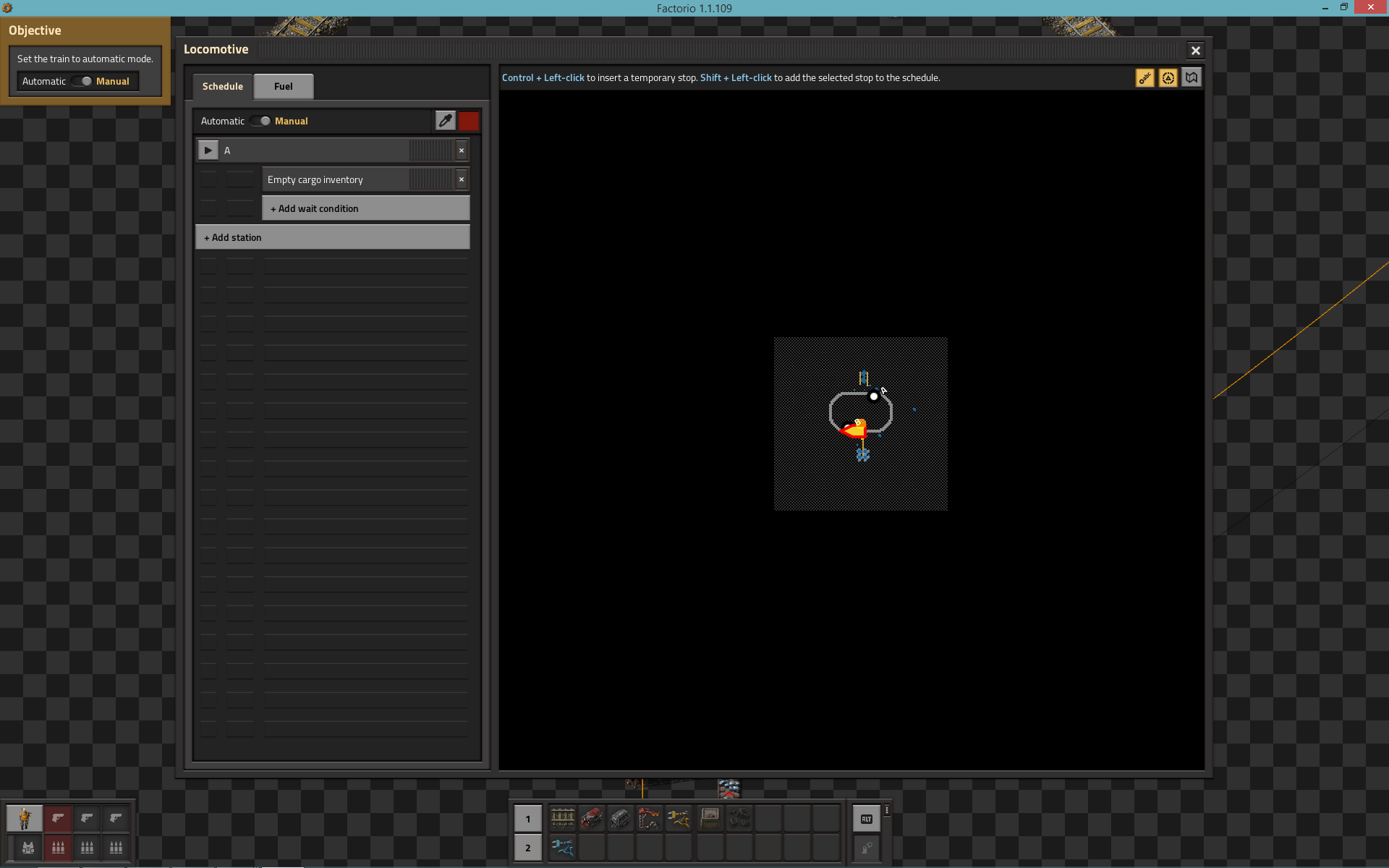Expand the Add station list
The height and width of the screenshot is (868, 1389).
[x=332, y=237]
